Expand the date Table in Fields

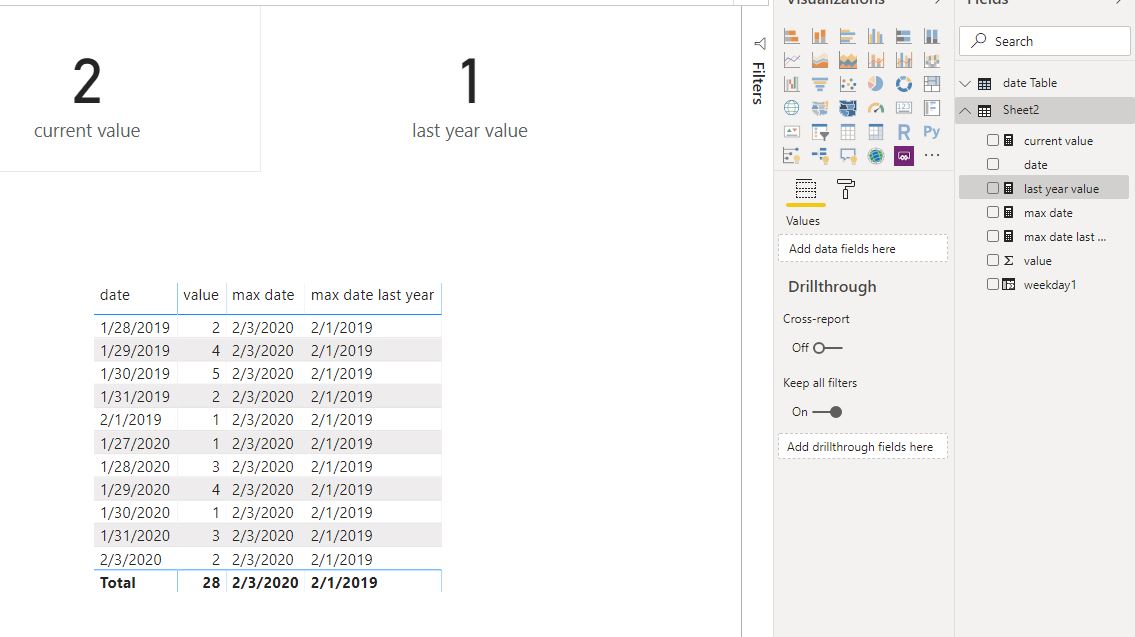tap(965, 83)
